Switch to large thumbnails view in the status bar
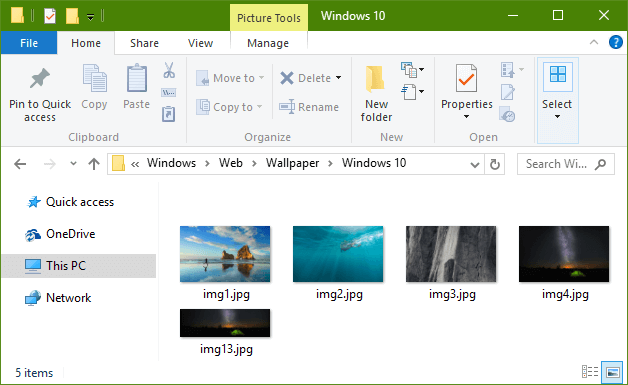Viewport: 628px width, 385px height. (613, 372)
